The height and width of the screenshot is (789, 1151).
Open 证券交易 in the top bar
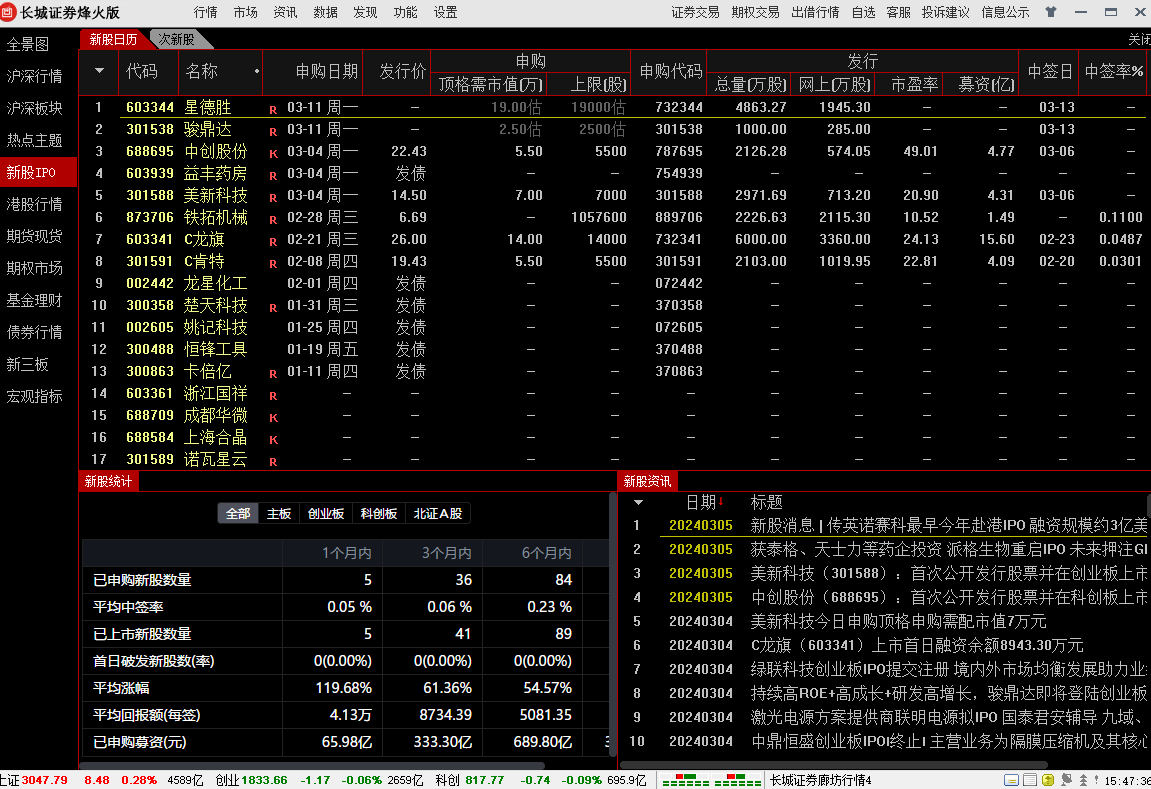(695, 12)
